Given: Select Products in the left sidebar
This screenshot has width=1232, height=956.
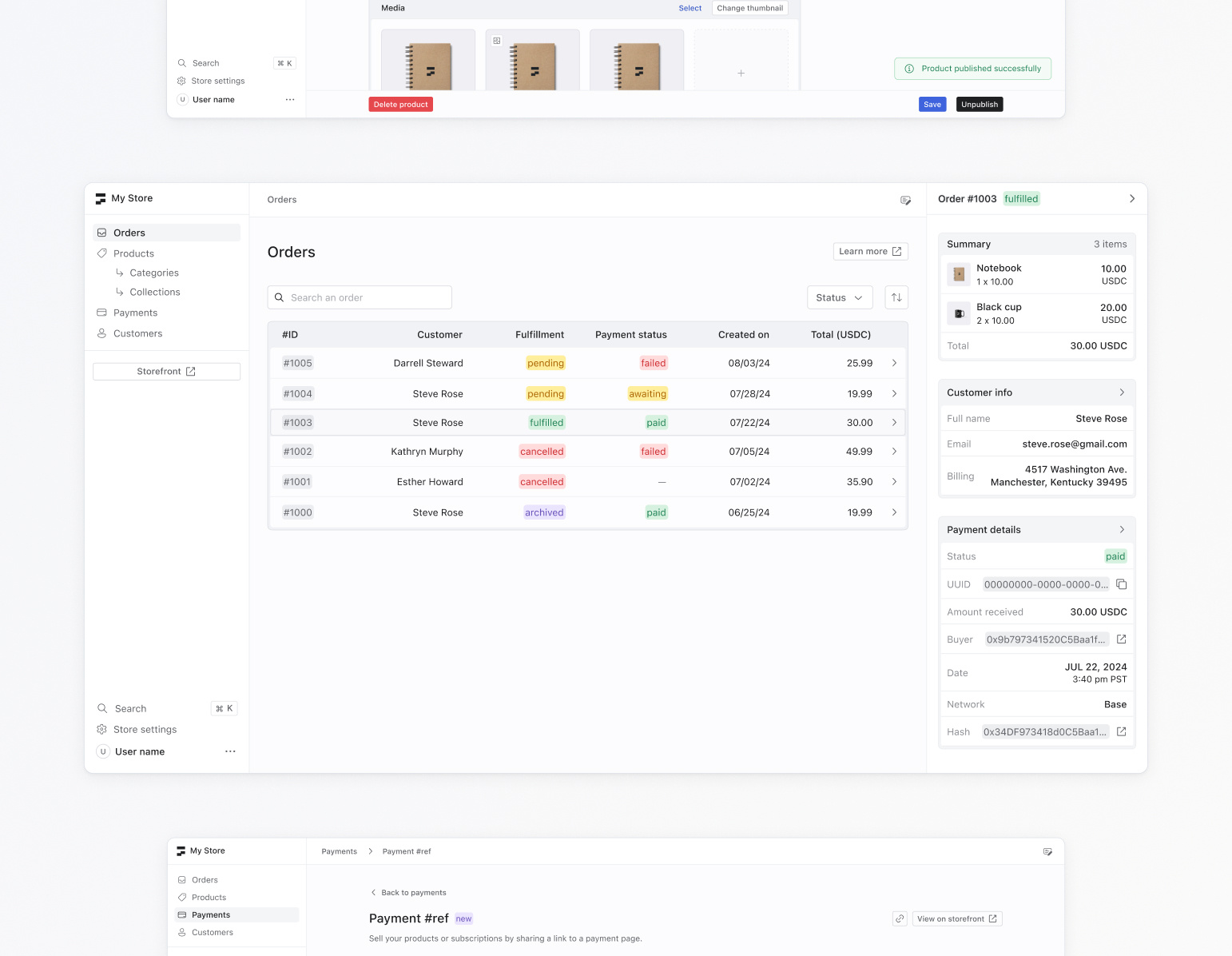Looking at the screenshot, I should pos(133,253).
